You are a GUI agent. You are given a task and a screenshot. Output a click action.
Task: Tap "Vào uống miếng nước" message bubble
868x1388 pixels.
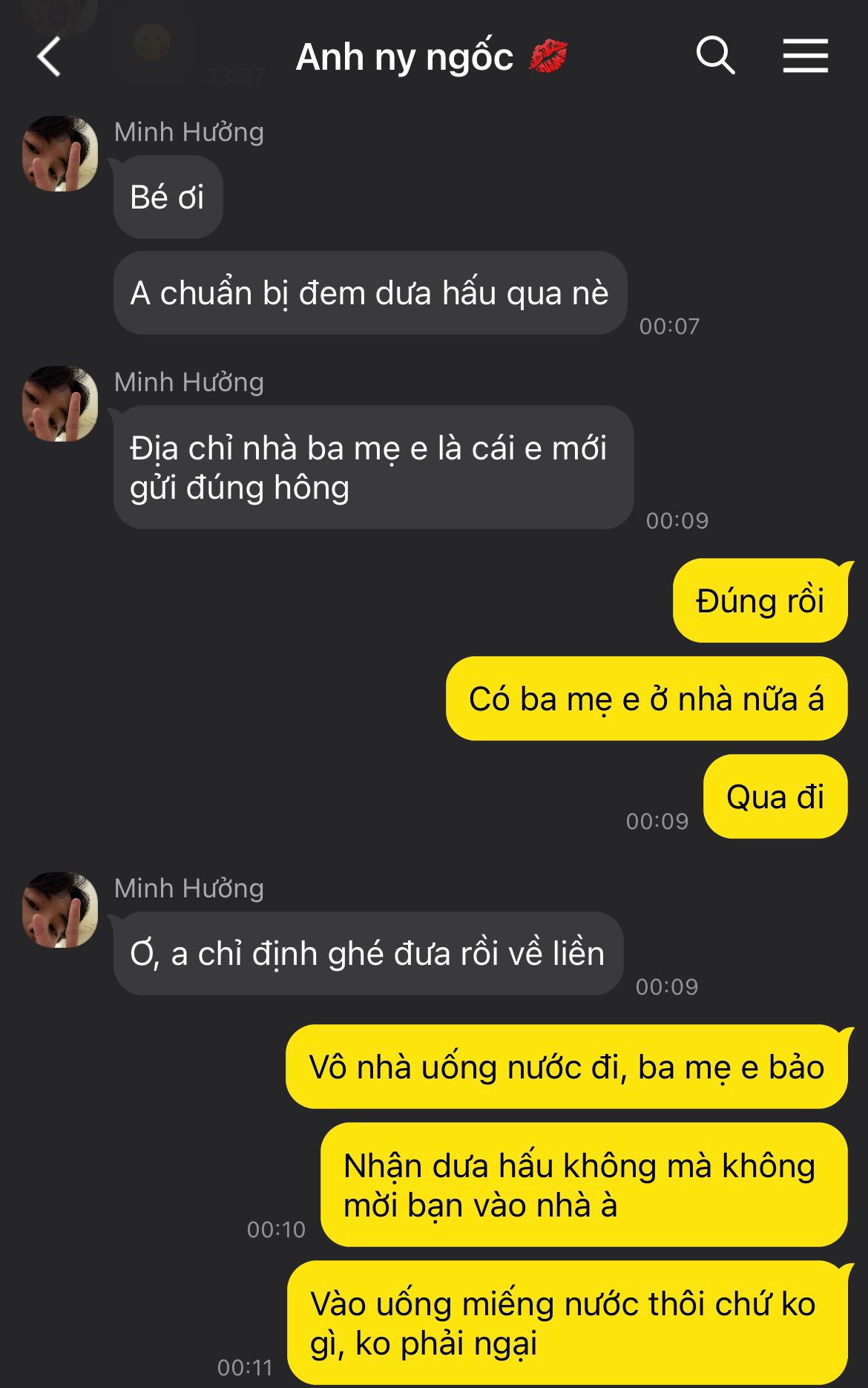[567, 1323]
